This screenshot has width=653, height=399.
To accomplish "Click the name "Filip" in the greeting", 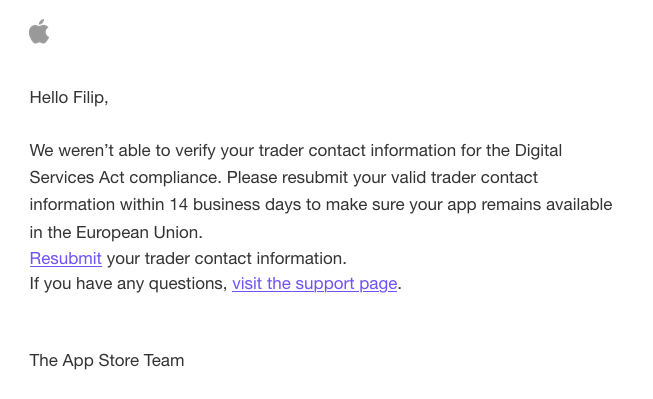I will (x=87, y=98).
